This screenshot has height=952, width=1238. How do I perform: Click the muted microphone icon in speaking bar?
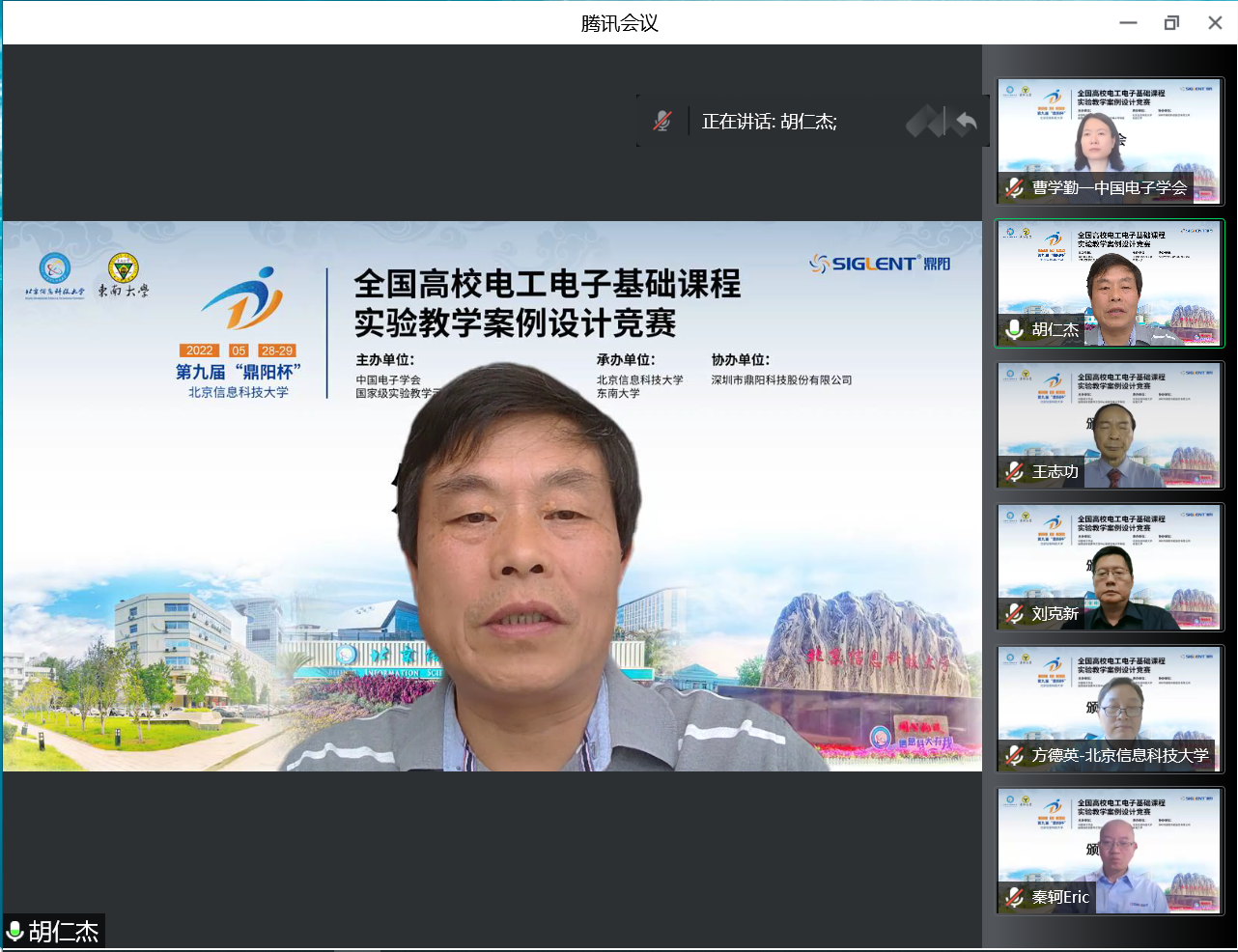point(662,122)
